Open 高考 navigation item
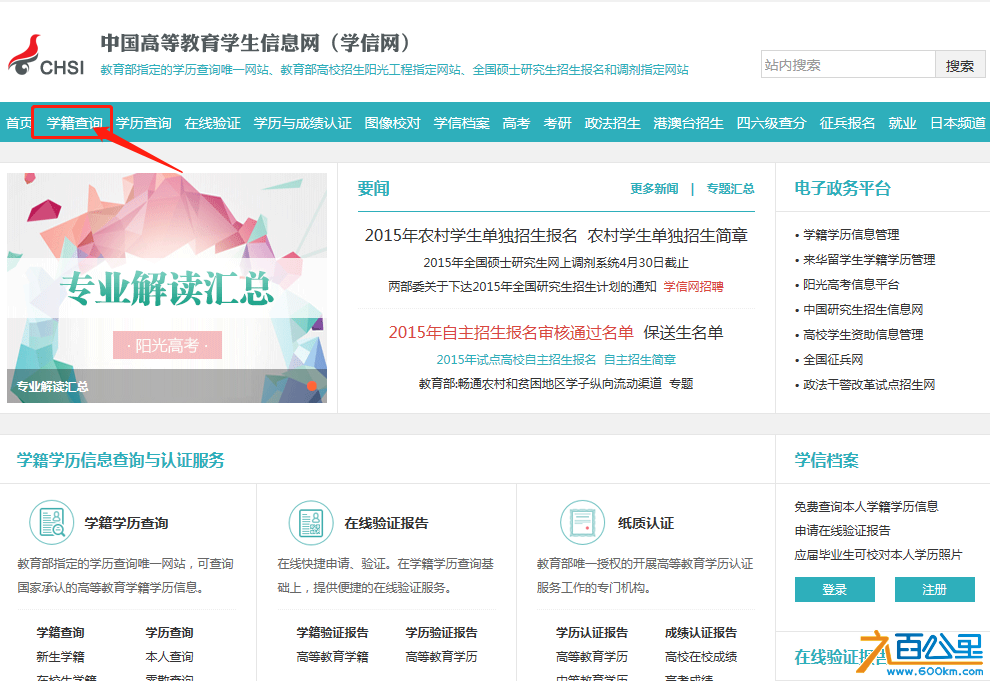 [x=516, y=123]
